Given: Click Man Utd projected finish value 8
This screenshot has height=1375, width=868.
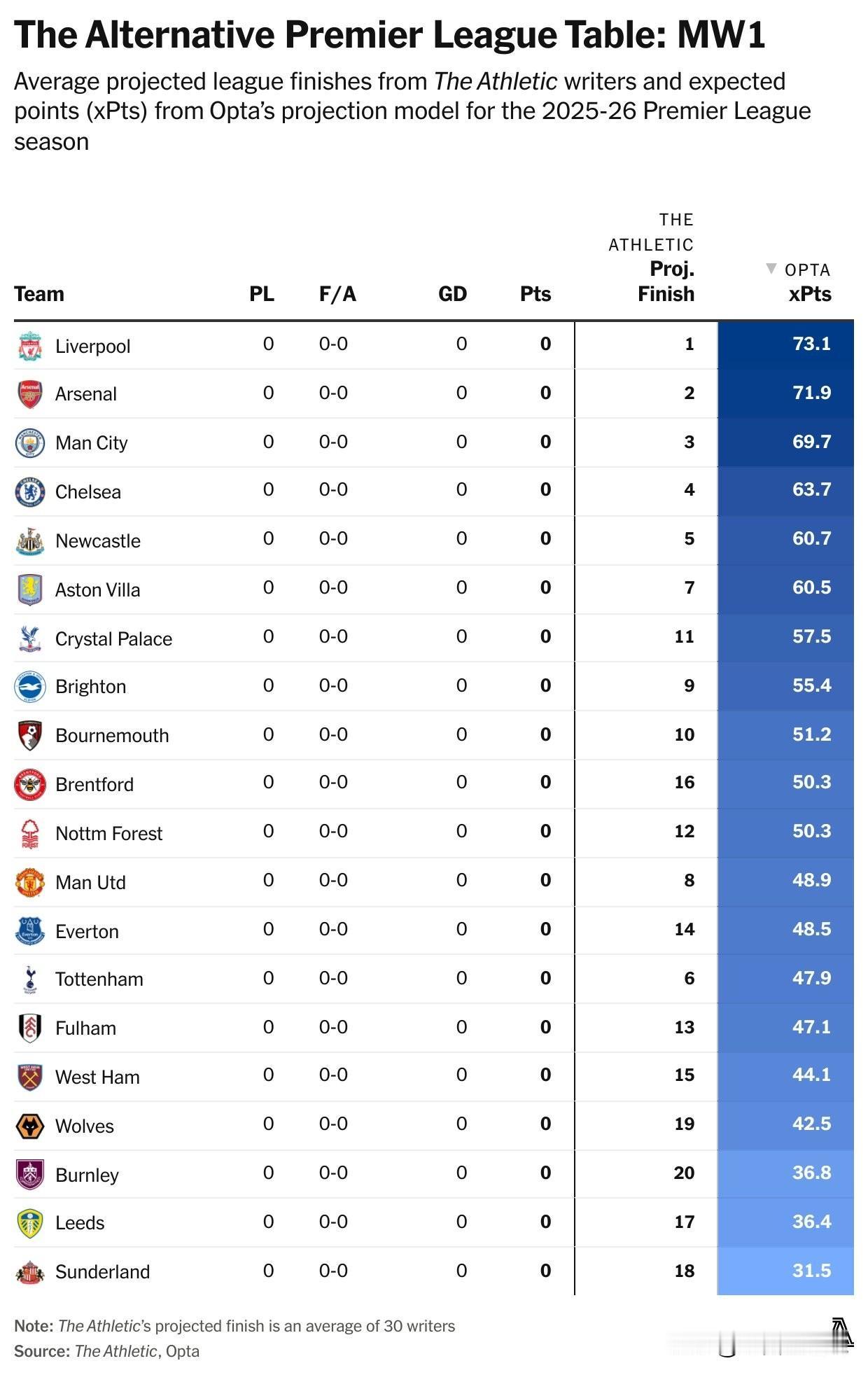Looking at the screenshot, I should [x=689, y=881].
